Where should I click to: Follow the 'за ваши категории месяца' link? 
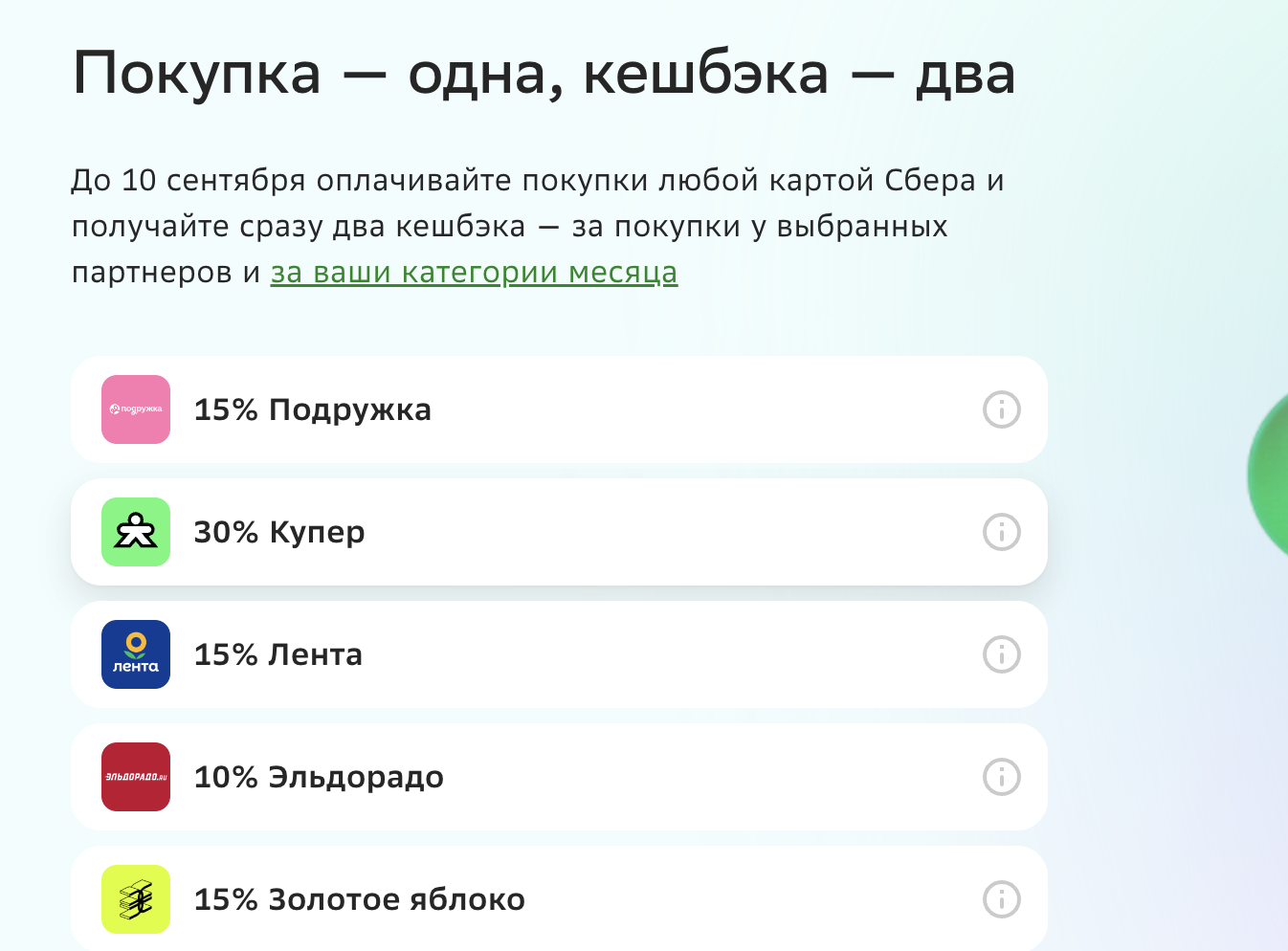(x=474, y=273)
